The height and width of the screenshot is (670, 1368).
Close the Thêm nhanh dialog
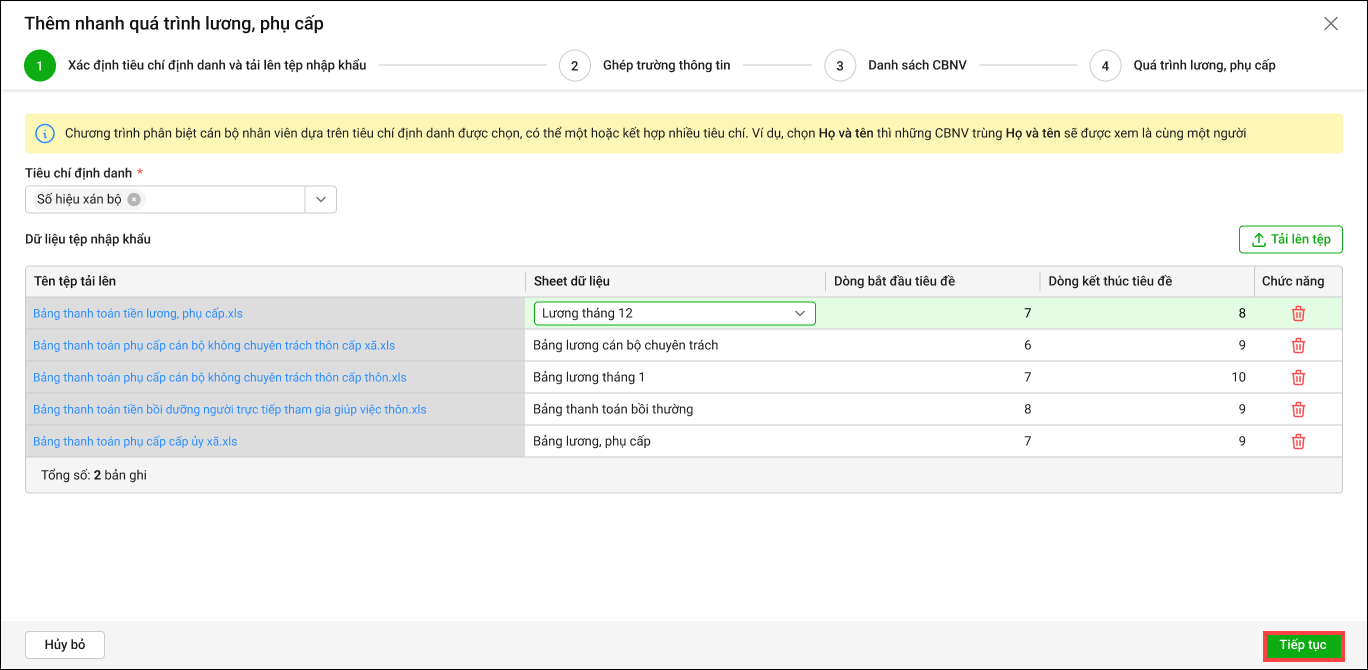click(x=1330, y=24)
